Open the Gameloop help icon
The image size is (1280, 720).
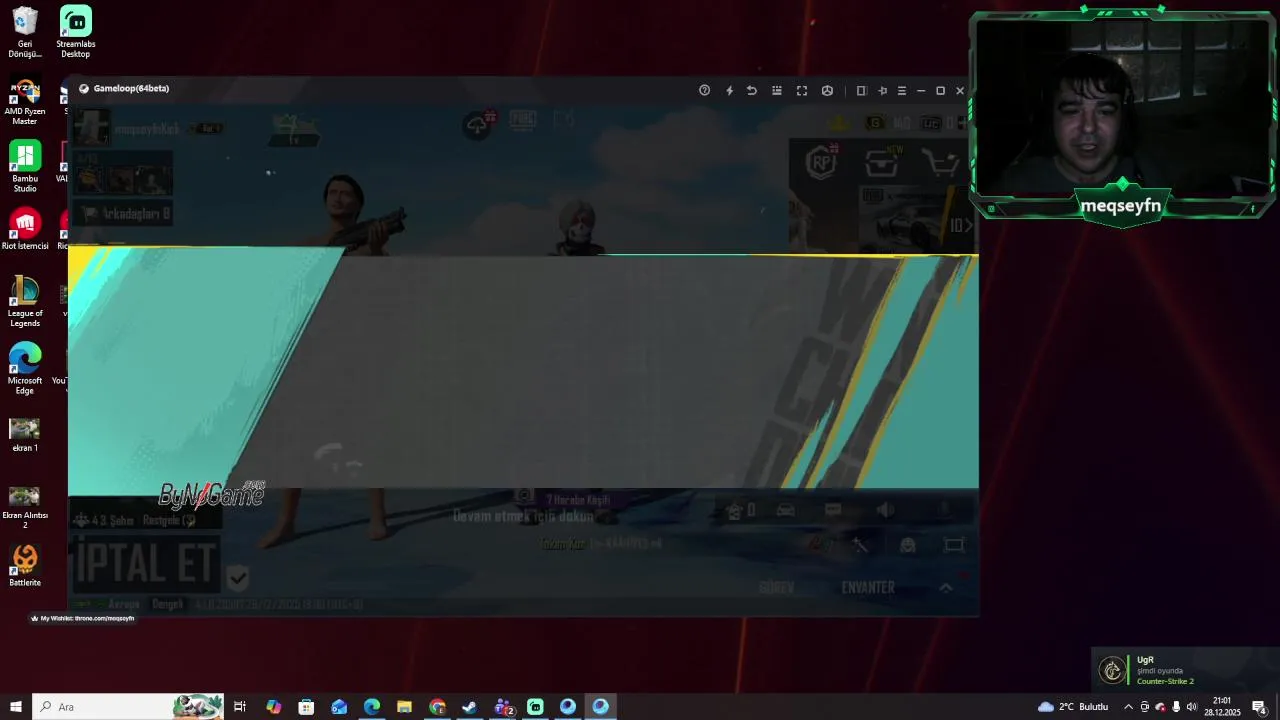pos(704,90)
